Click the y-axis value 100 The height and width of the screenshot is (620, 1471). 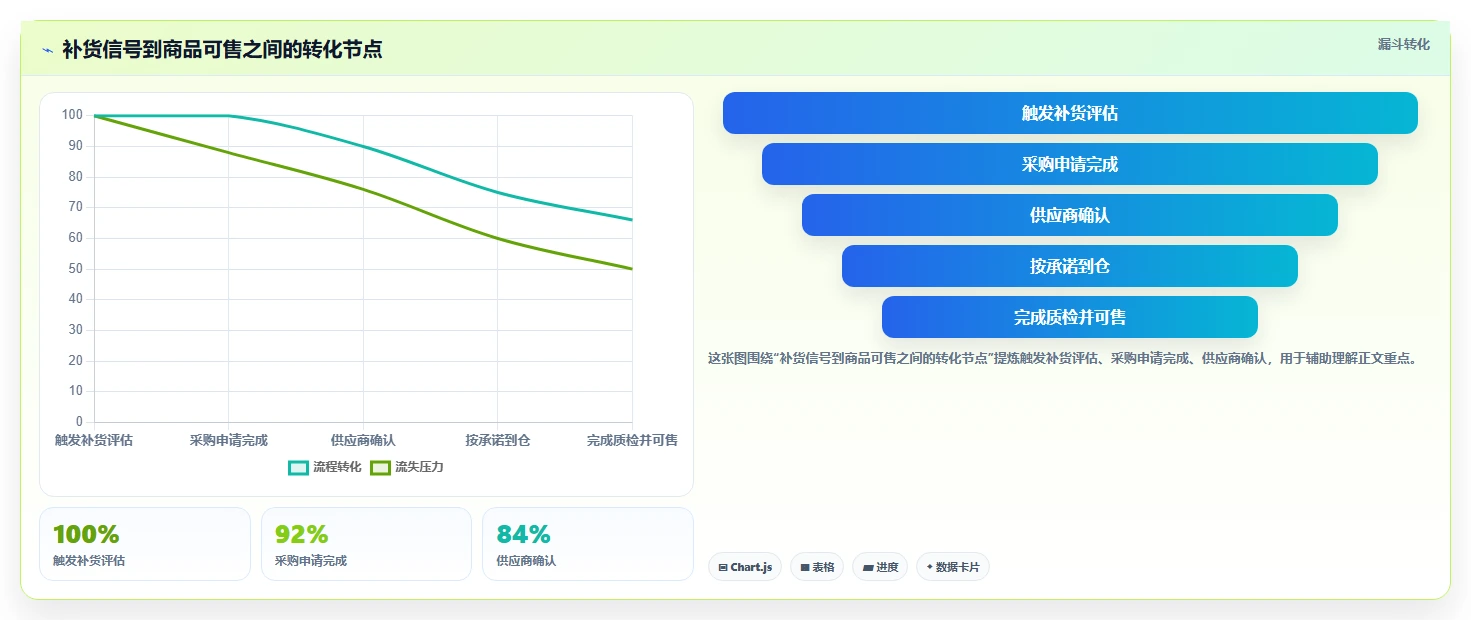[x=72, y=115]
